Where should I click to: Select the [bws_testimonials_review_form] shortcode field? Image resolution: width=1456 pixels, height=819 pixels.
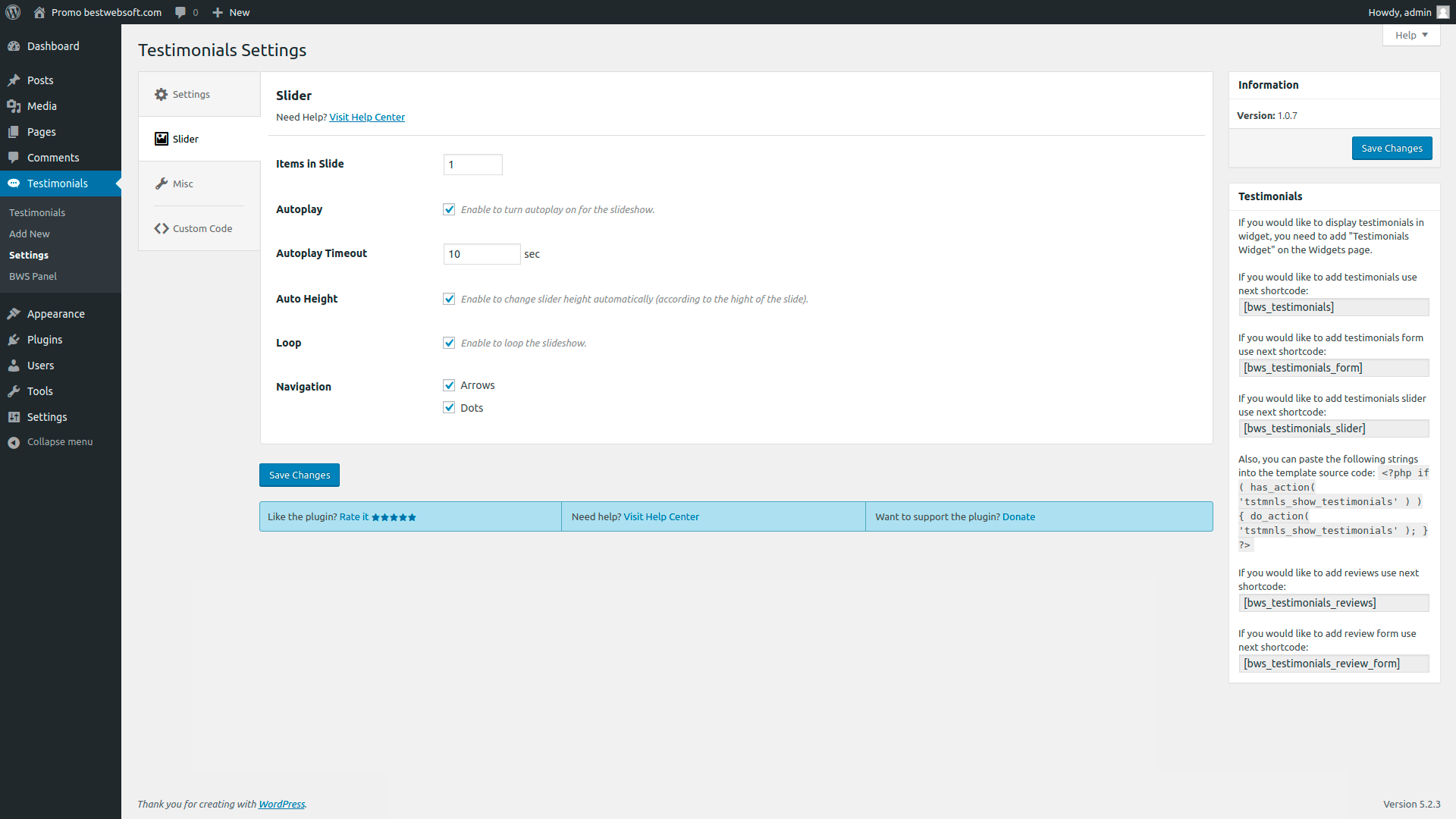(x=1334, y=664)
